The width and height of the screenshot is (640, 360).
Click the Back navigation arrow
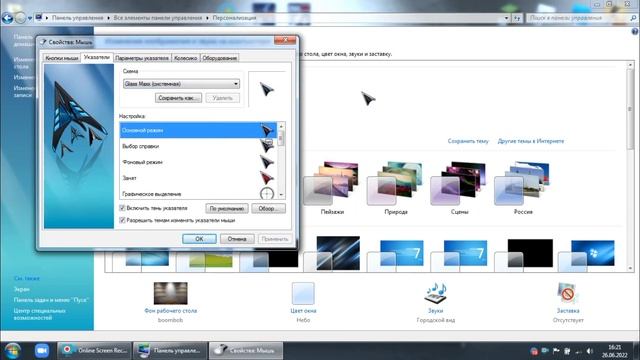pos(7,18)
